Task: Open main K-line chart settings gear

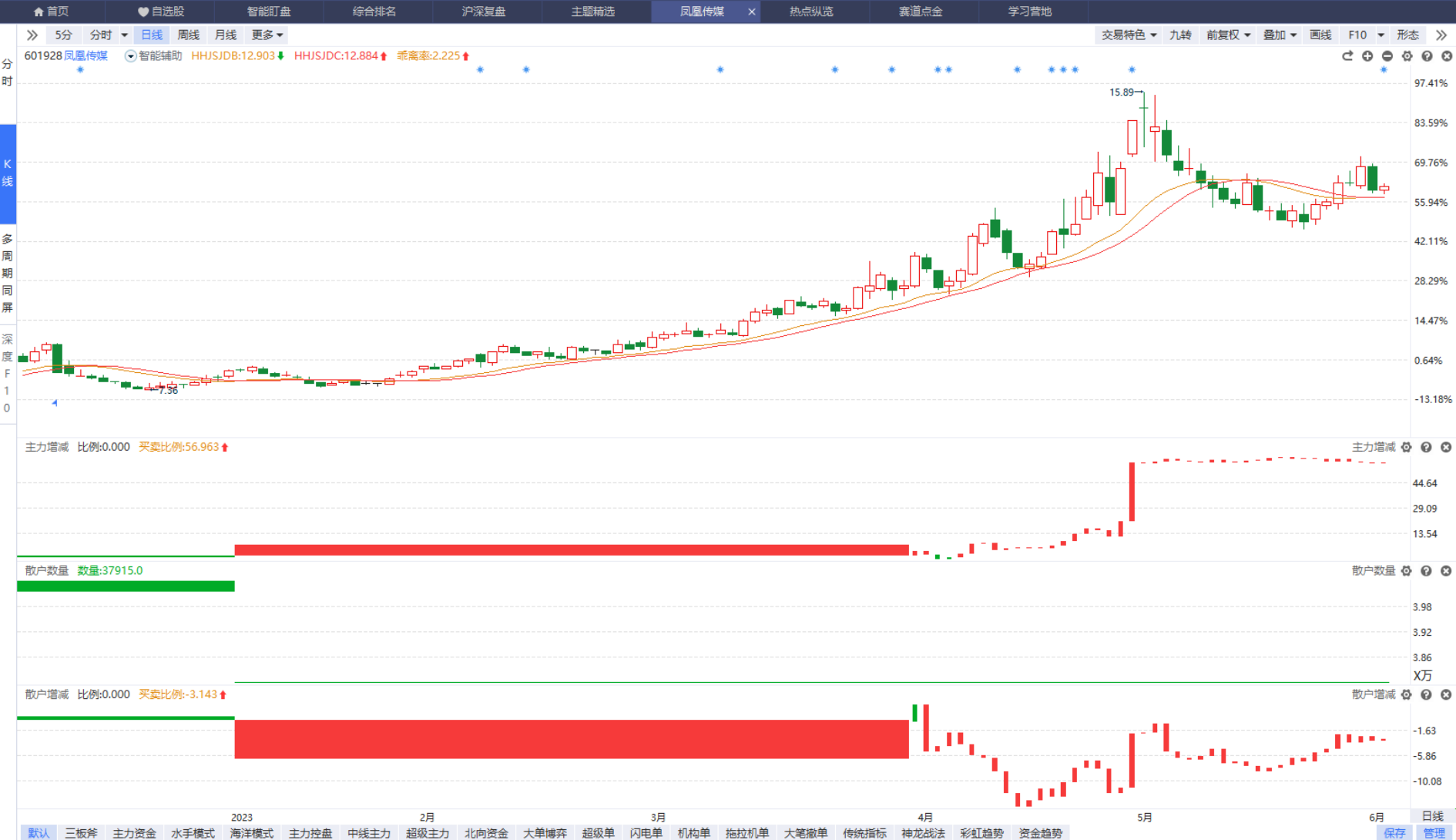Action: [1407, 56]
